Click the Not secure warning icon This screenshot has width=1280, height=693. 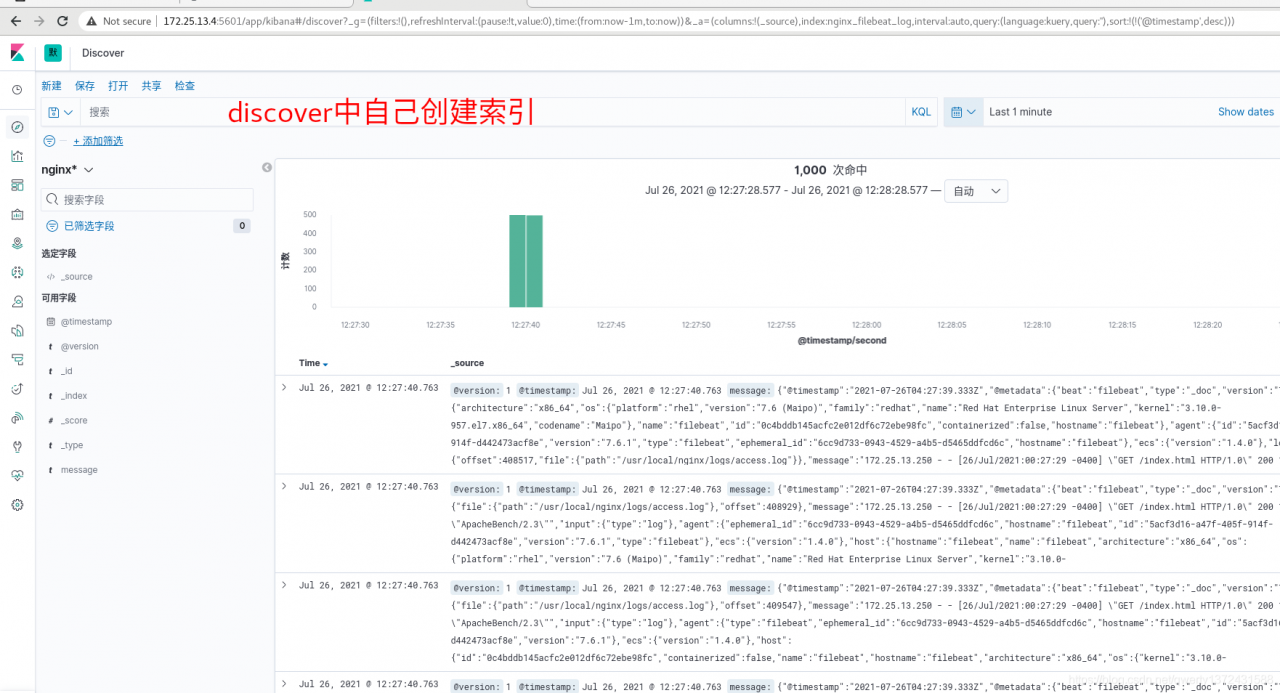click(x=92, y=21)
